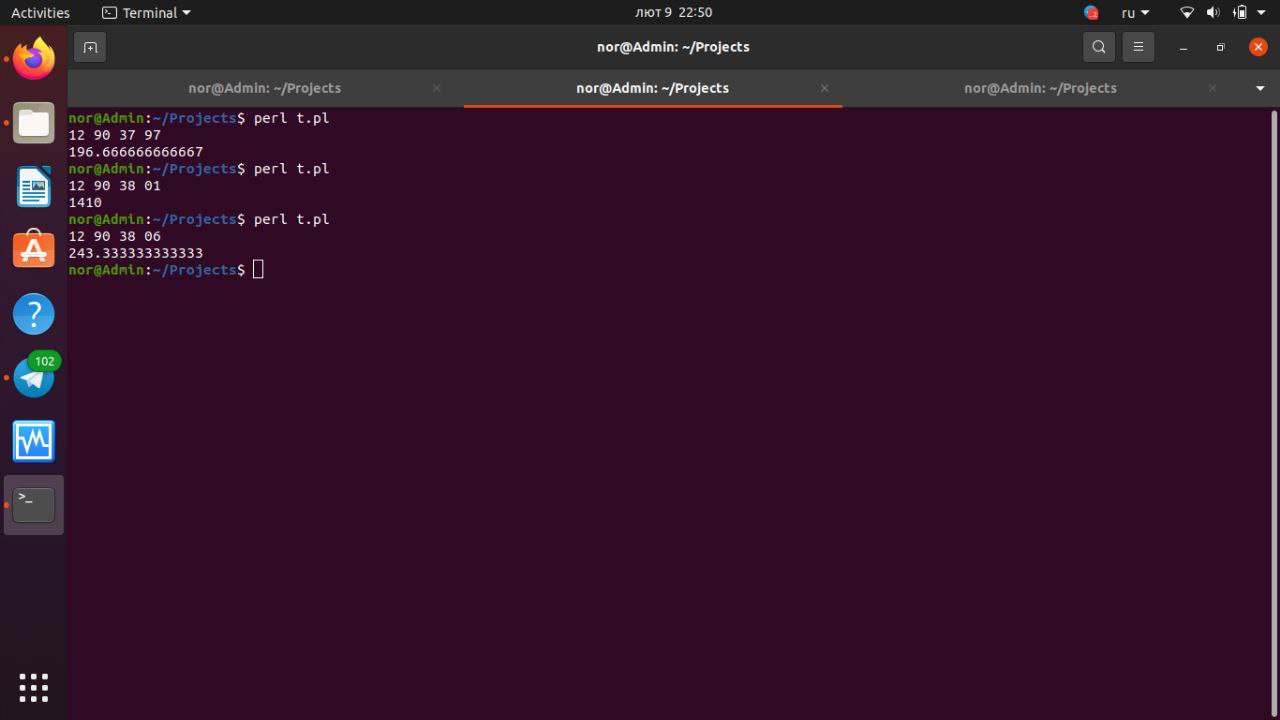Open LibreOffice Writer from dock

[x=34, y=187]
